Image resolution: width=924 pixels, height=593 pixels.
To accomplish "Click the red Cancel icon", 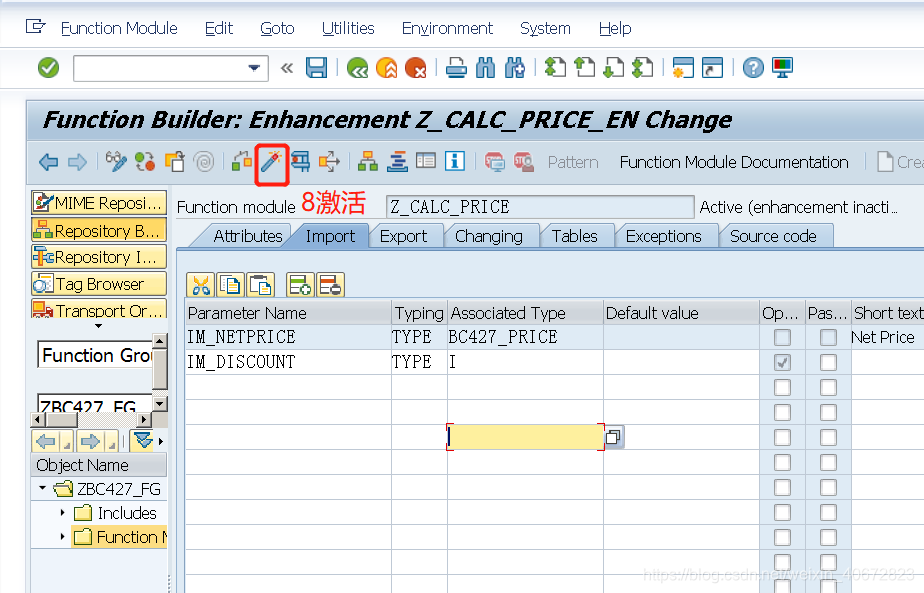I will (x=416, y=68).
